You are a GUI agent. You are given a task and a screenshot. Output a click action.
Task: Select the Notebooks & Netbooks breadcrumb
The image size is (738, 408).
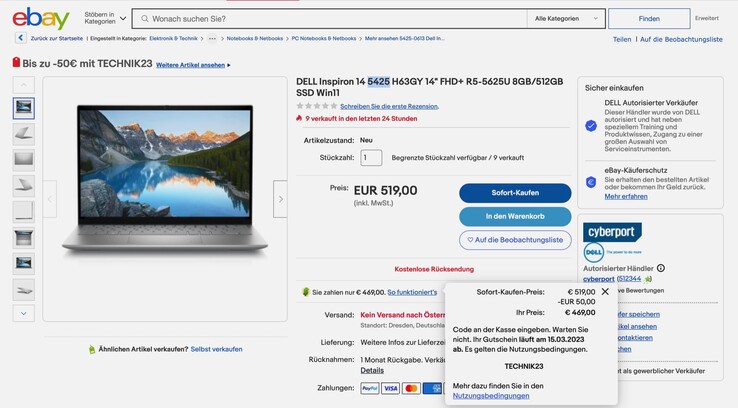click(x=255, y=39)
